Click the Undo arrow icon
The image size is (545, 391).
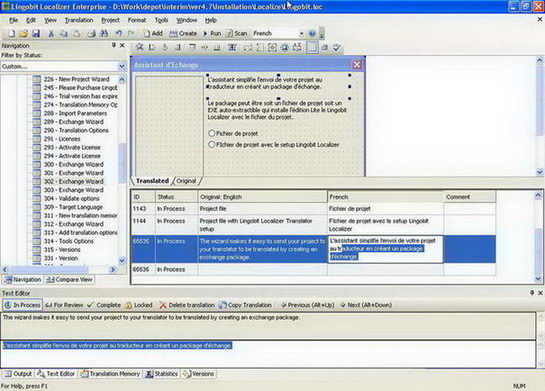[x=119, y=33]
